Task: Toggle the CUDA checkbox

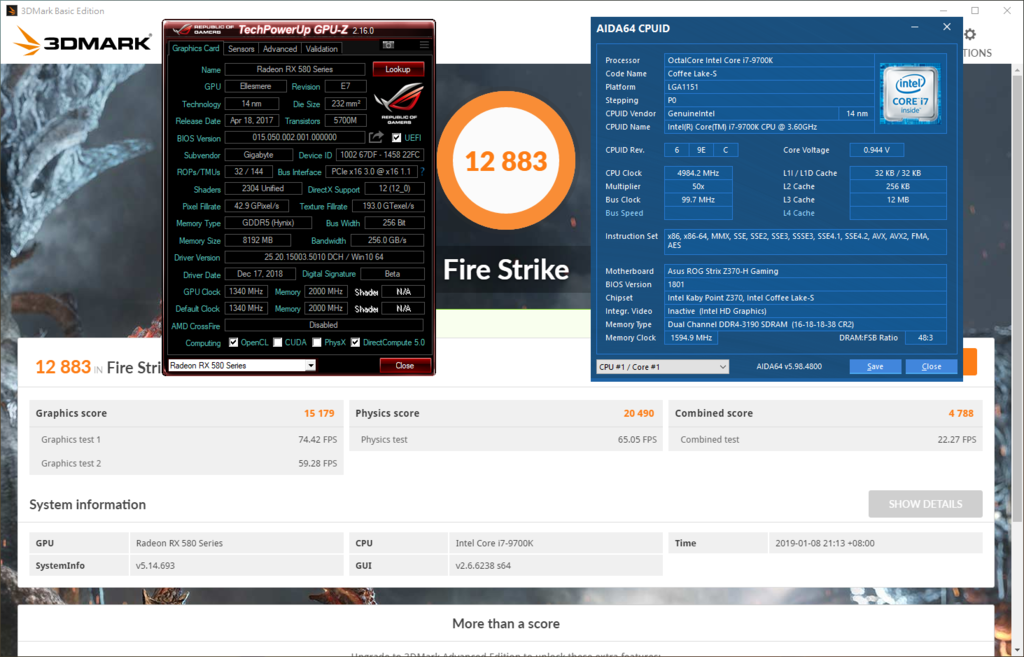Action: pos(278,342)
